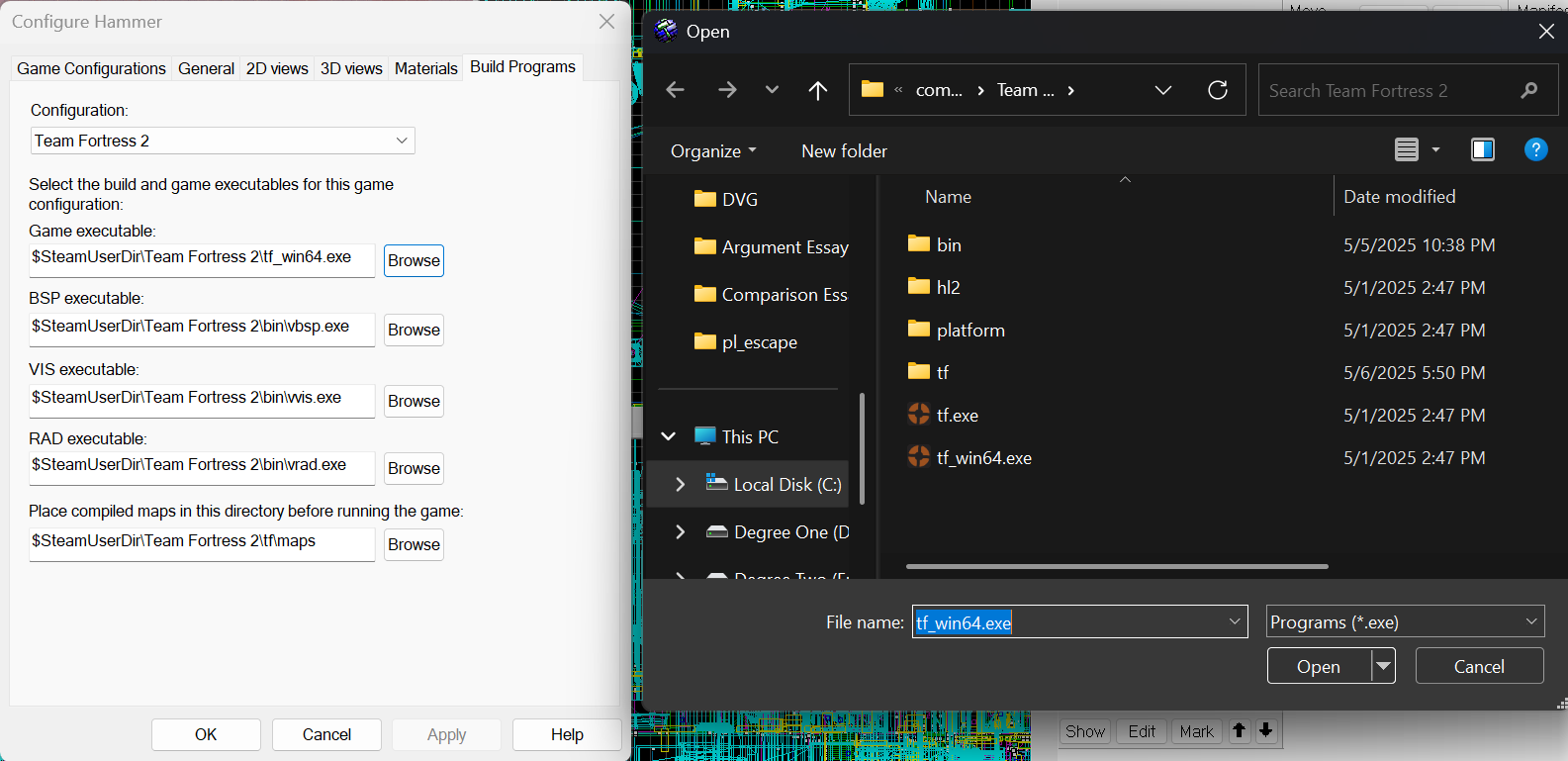Screen dimensions: 1568x761
Task: Open the Organize menu
Action: click(713, 150)
